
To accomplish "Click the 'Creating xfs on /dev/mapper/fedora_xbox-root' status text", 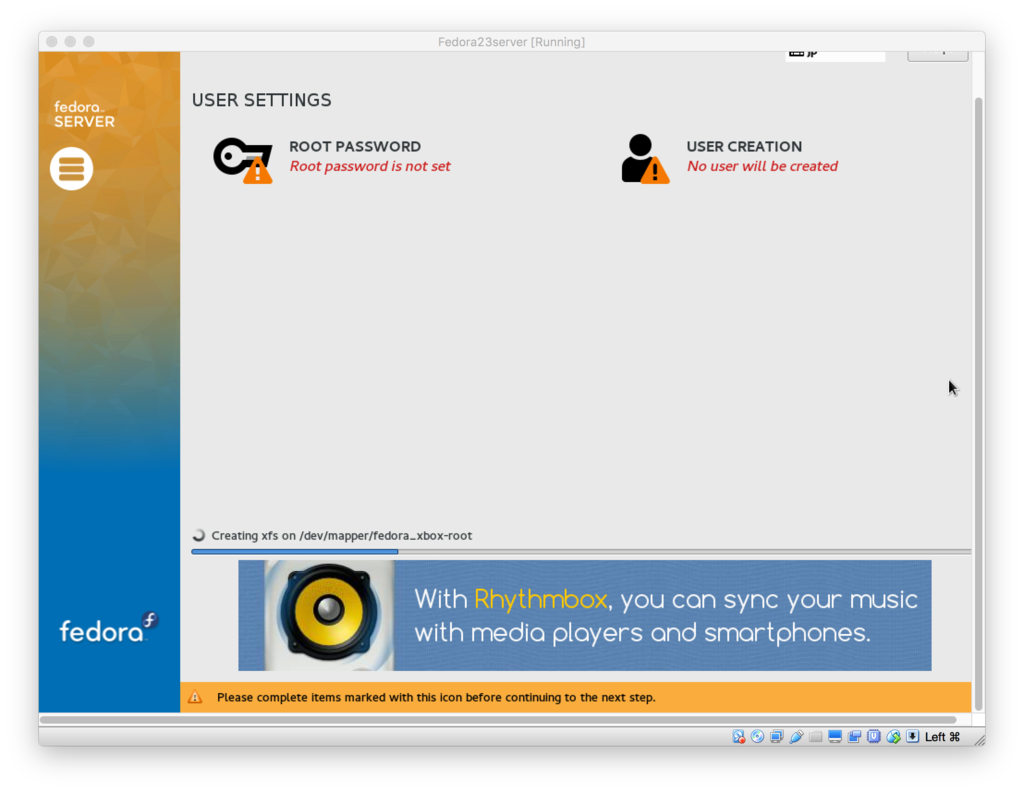I will [342, 535].
